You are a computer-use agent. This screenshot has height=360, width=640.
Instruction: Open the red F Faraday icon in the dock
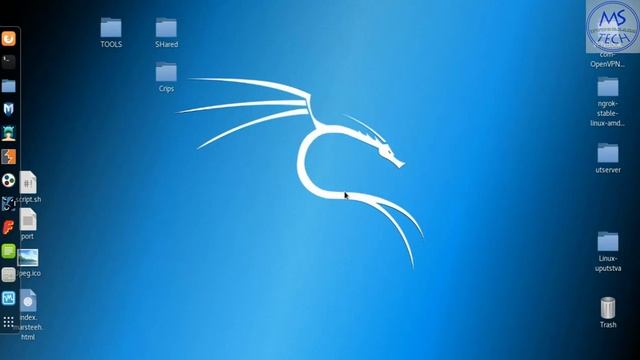coord(9,227)
